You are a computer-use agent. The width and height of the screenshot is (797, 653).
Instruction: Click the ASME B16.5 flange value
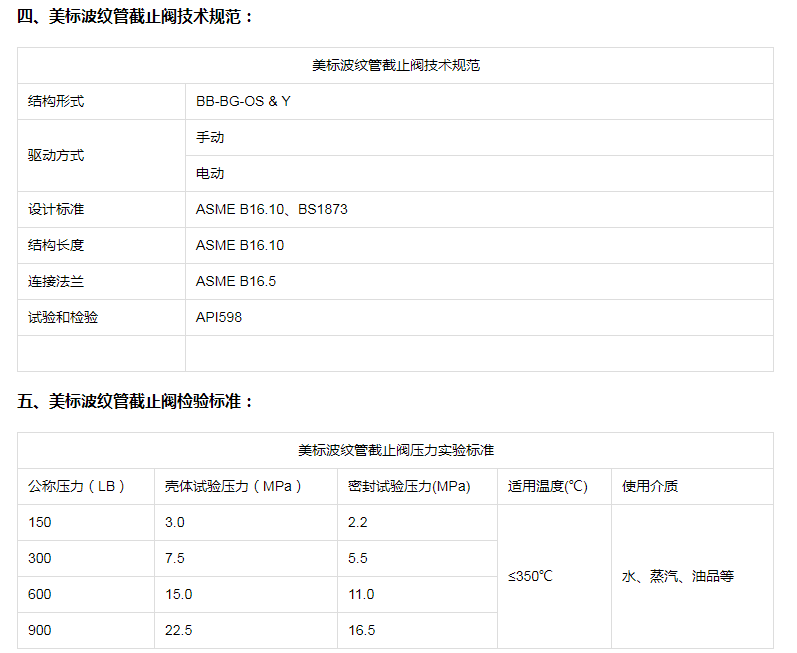coord(236,282)
